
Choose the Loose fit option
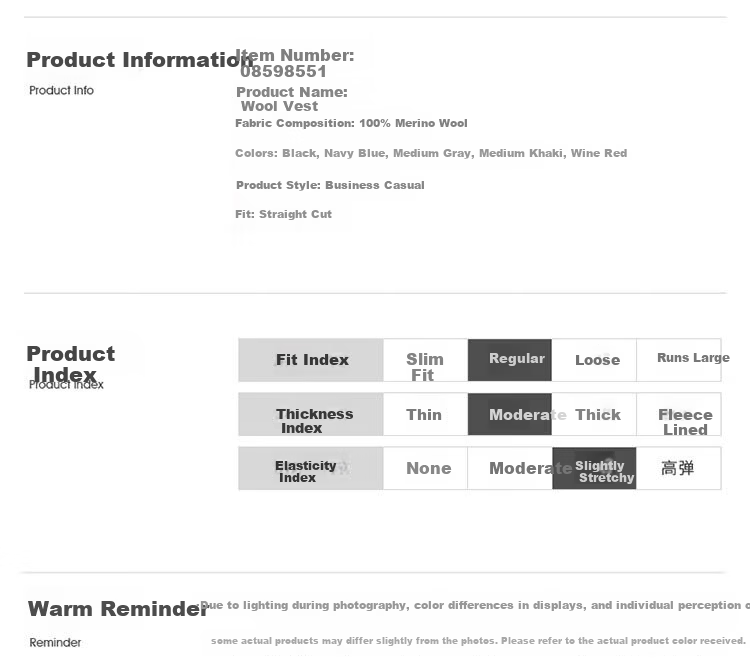click(x=594, y=360)
